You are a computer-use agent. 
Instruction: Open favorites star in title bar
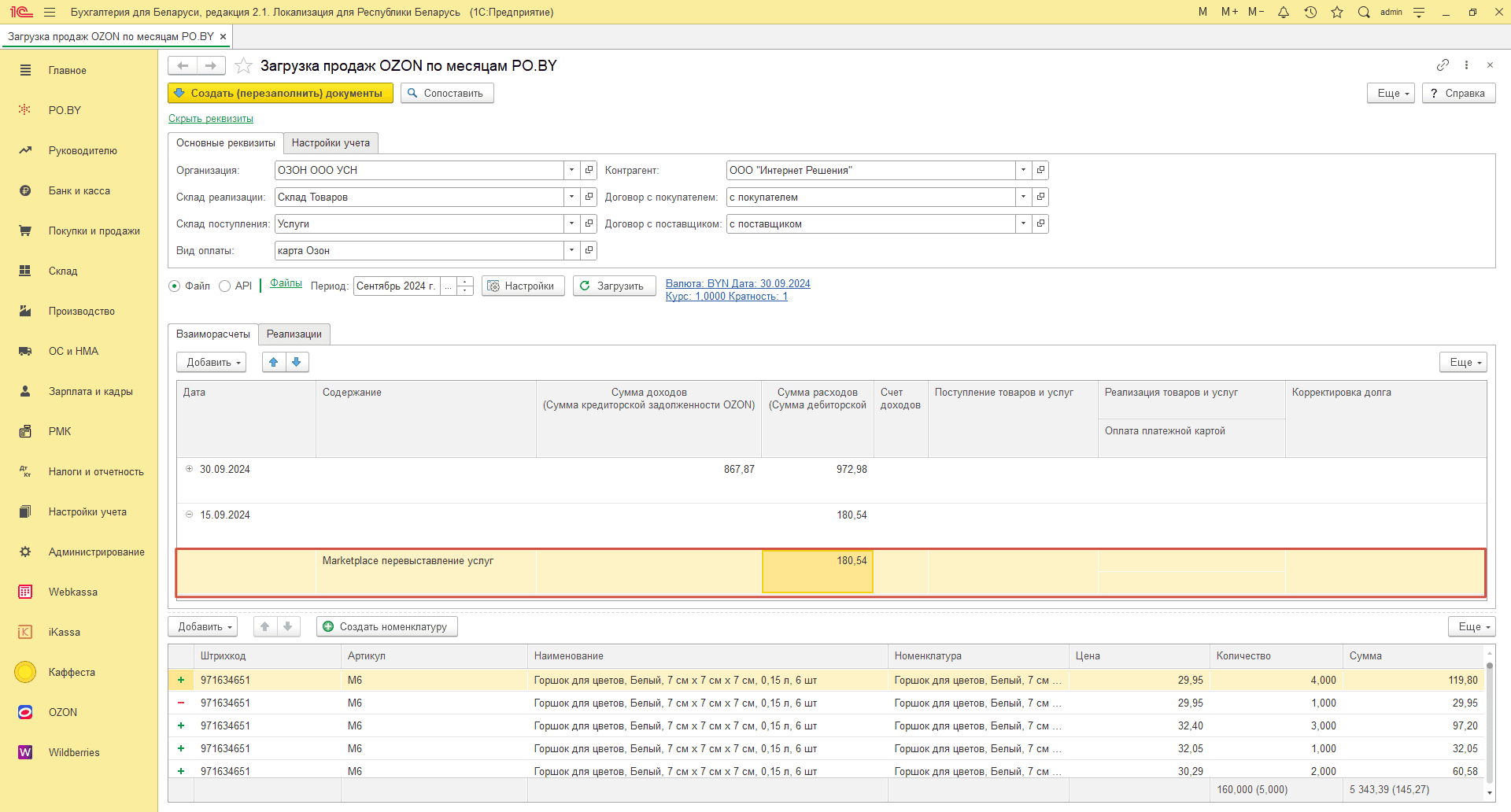(x=1337, y=12)
